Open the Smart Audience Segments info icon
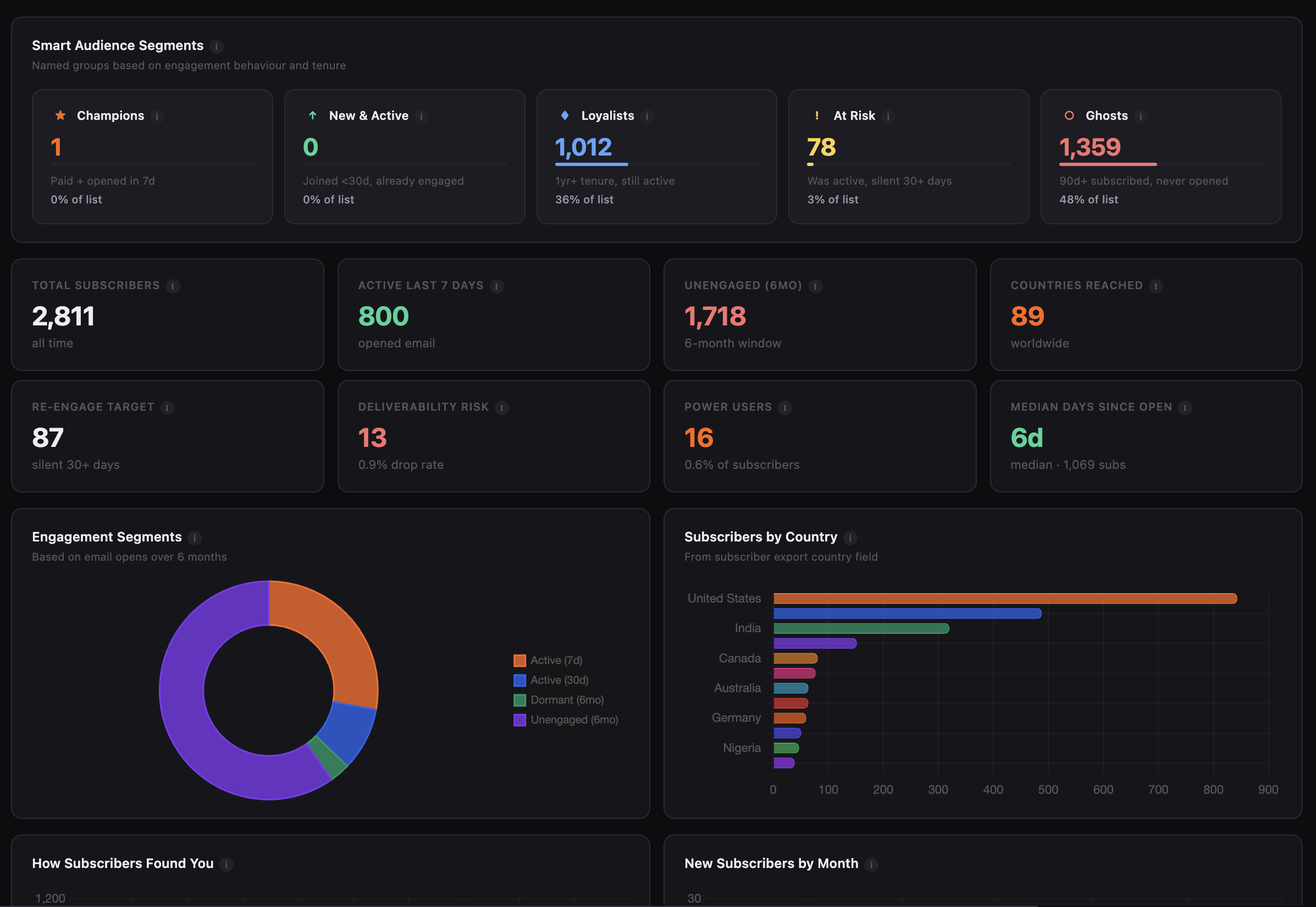 pyautogui.click(x=217, y=47)
